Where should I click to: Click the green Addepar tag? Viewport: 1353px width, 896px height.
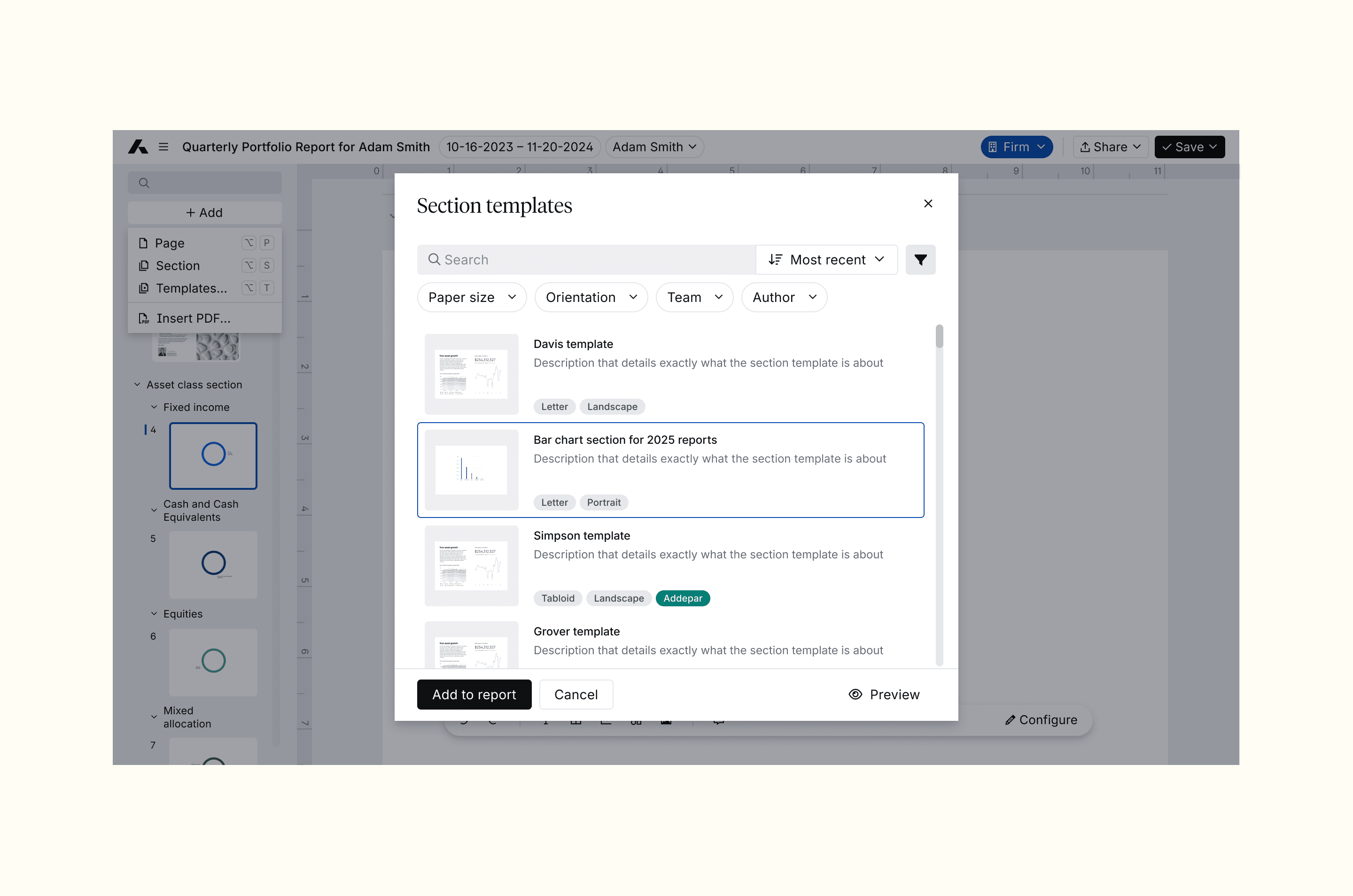click(683, 598)
